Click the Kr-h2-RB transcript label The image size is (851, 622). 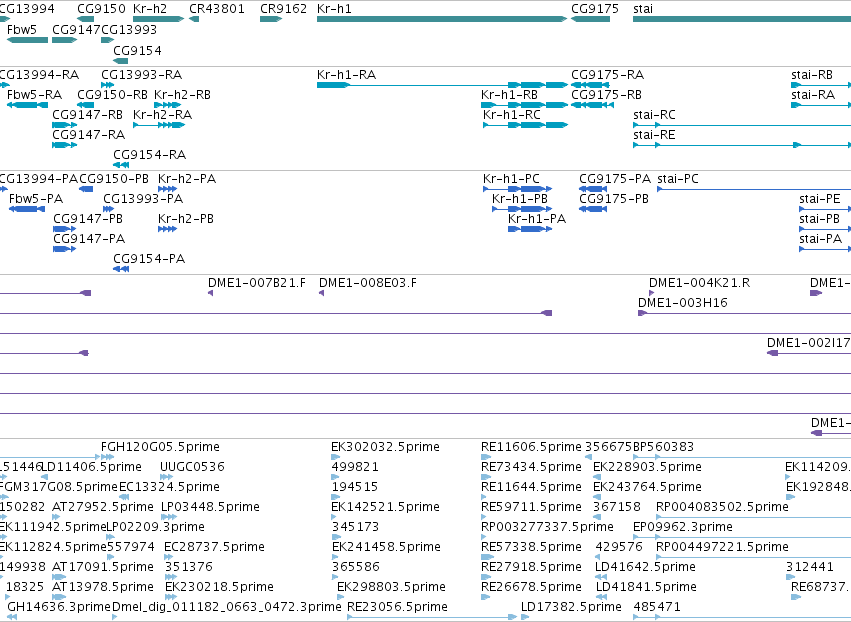[182, 94]
